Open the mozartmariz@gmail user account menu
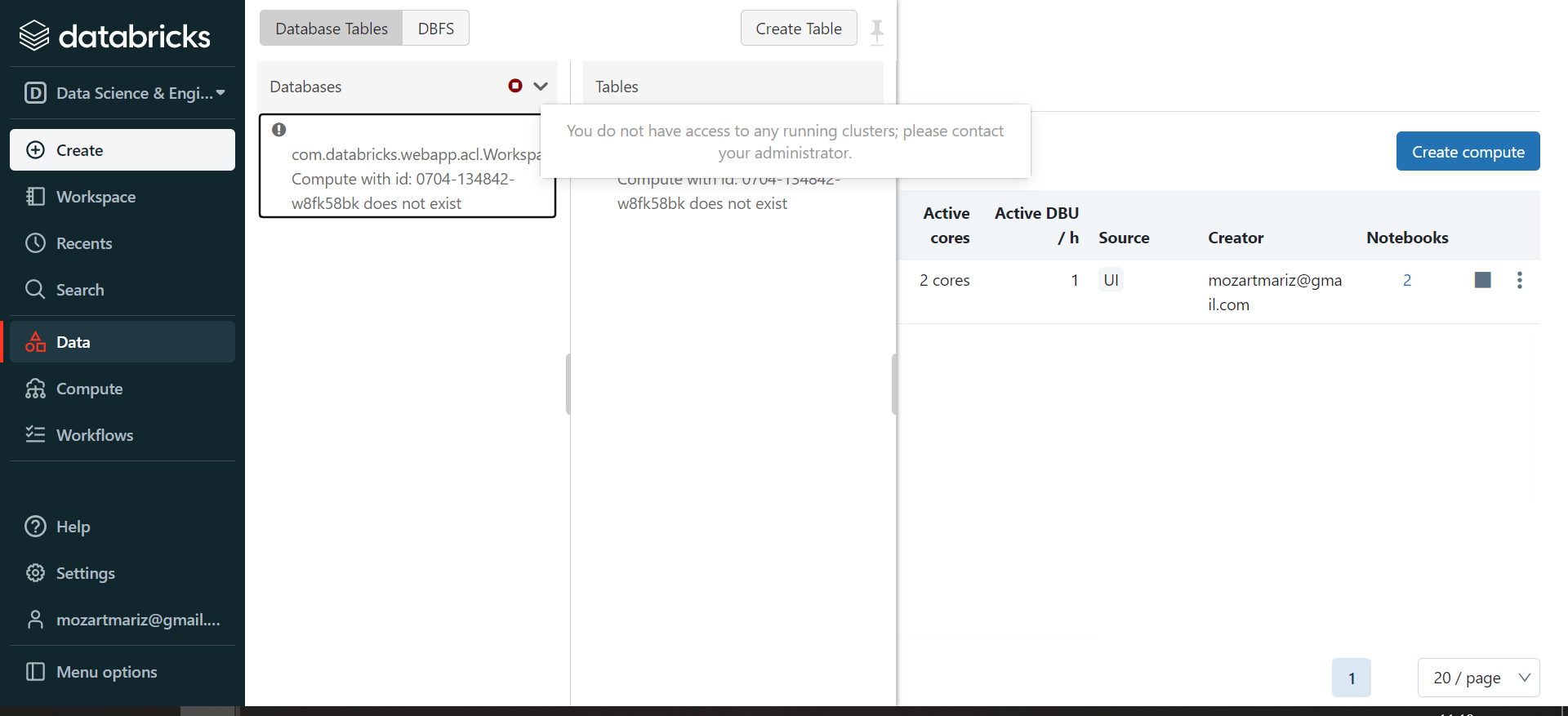This screenshot has width=1568, height=716. pos(122,620)
